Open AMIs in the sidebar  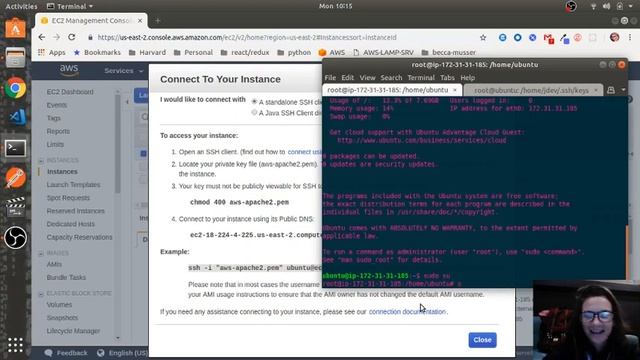(54, 264)
